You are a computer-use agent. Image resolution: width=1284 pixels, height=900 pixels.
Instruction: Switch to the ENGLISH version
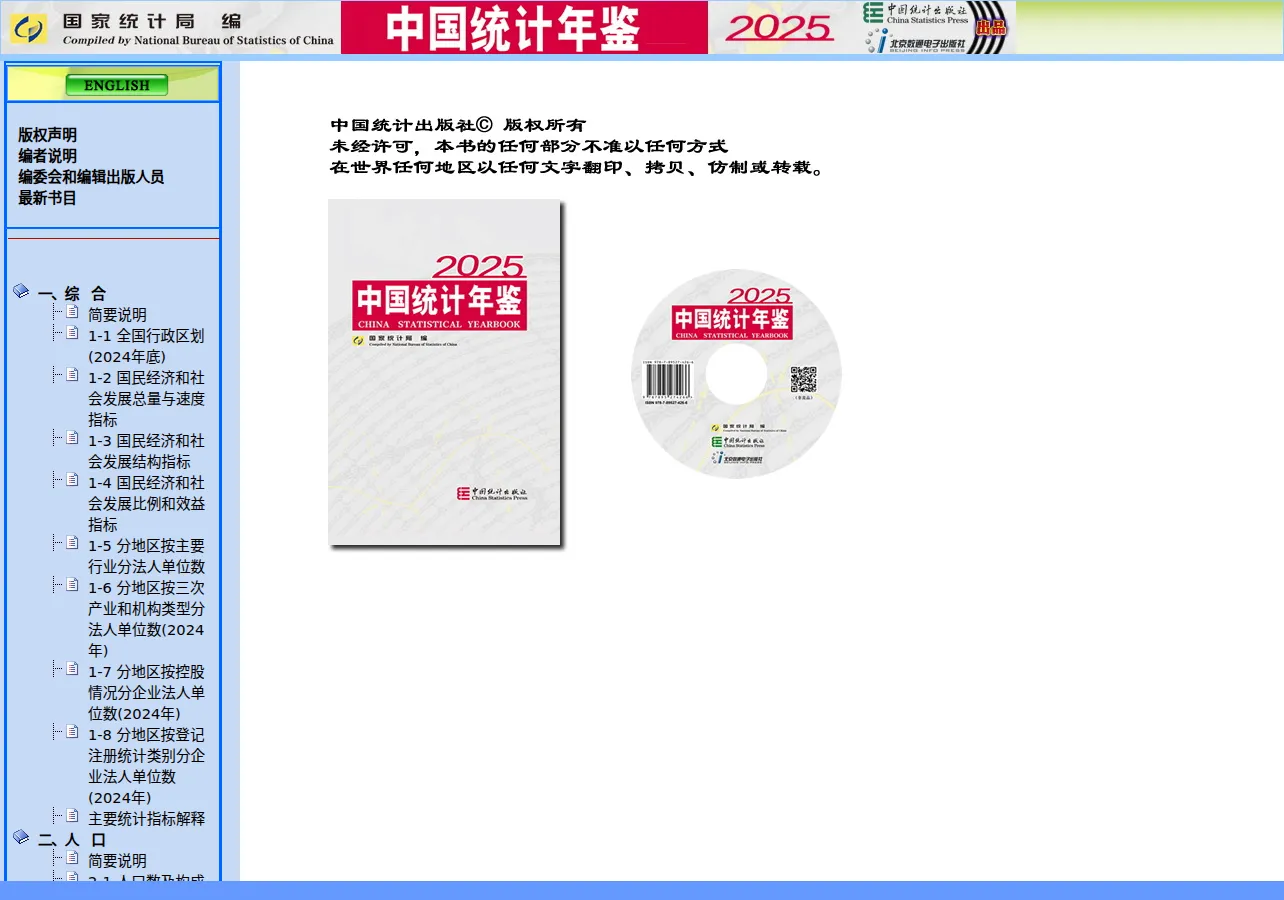pyautogui.click(x=117, y=85)
